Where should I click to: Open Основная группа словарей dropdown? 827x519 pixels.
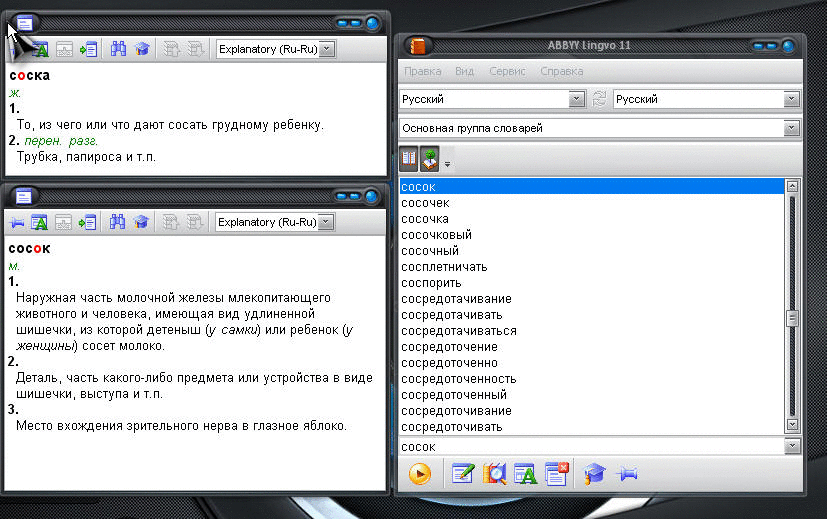[791, 128]
